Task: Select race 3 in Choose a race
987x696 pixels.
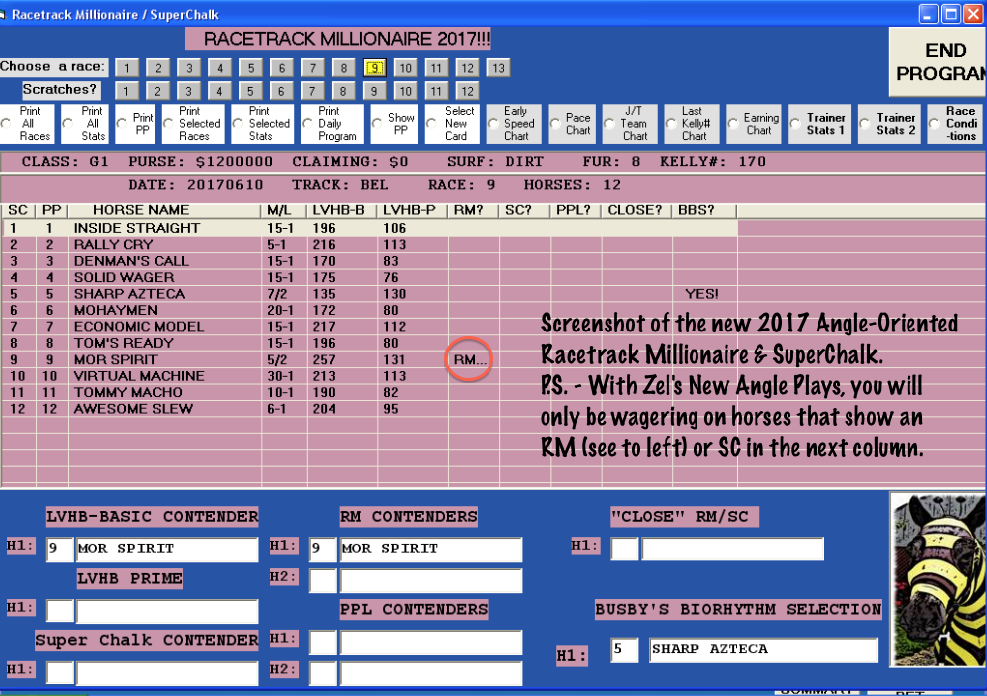Action: (189, 68)
